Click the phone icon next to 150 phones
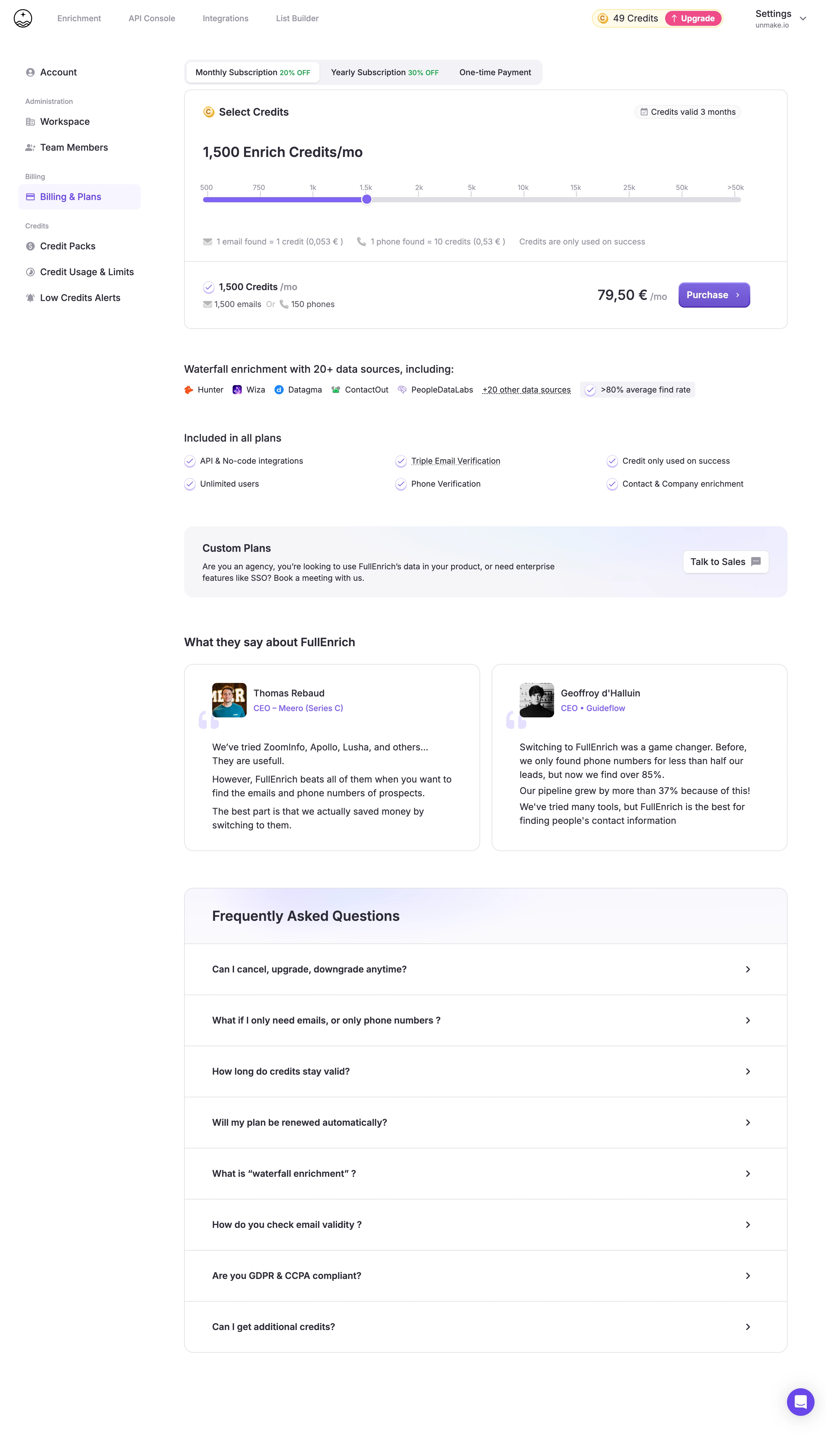The image size is (826, 1456). (x=284, y=304)
